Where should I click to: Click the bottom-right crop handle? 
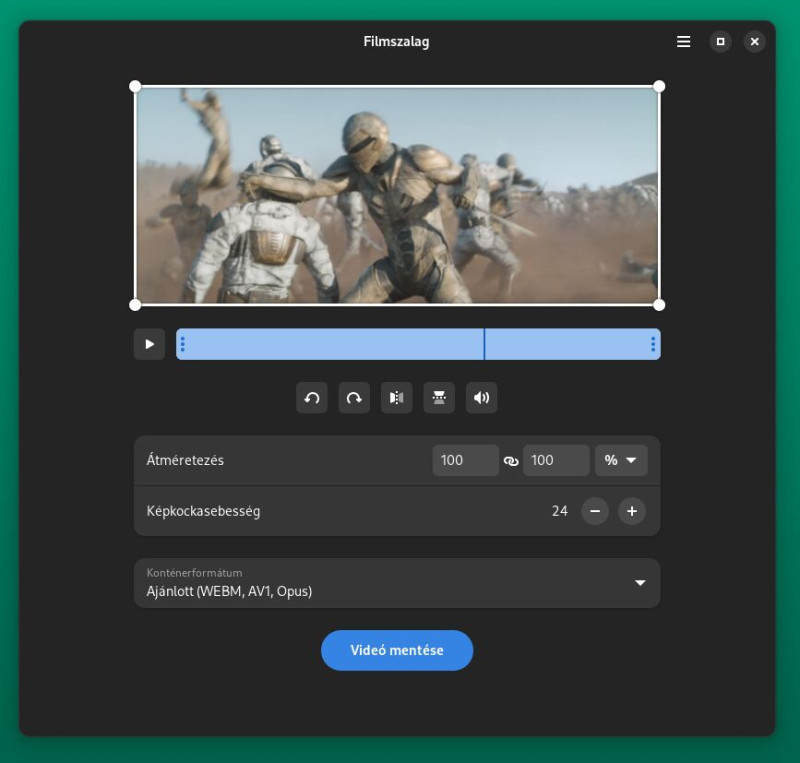659,305
